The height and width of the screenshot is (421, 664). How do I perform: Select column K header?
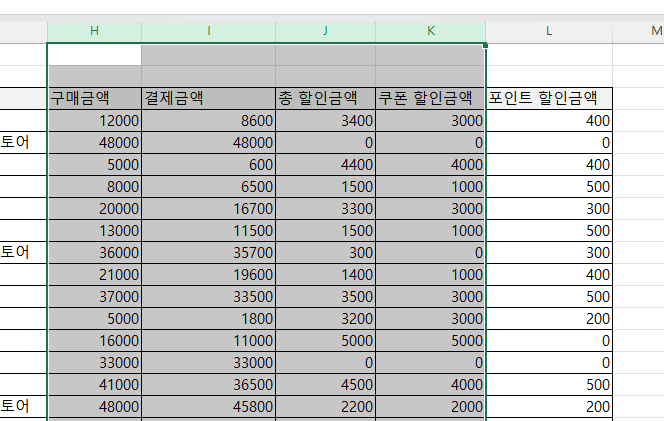[431, 31]
